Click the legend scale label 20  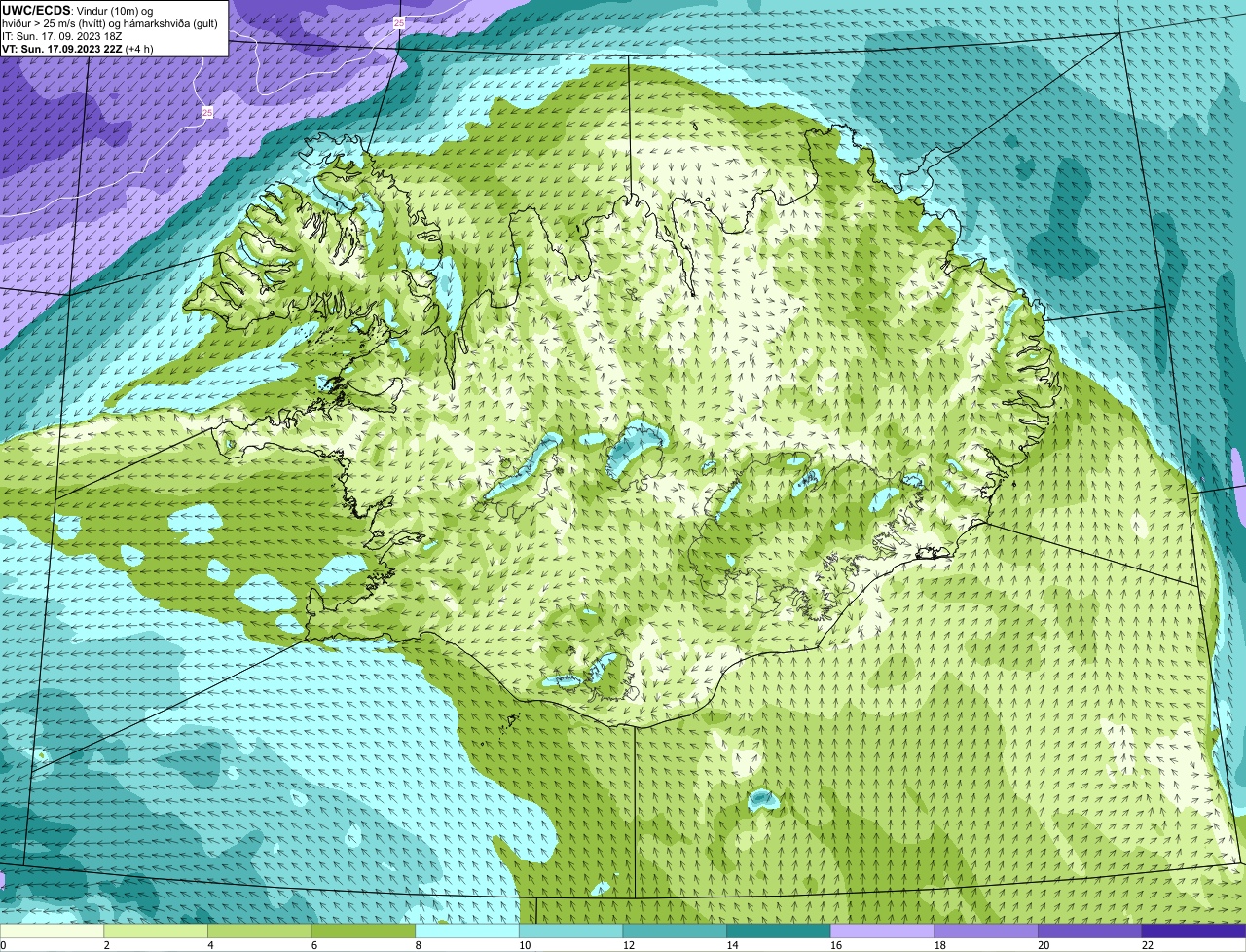[1044, 945]
